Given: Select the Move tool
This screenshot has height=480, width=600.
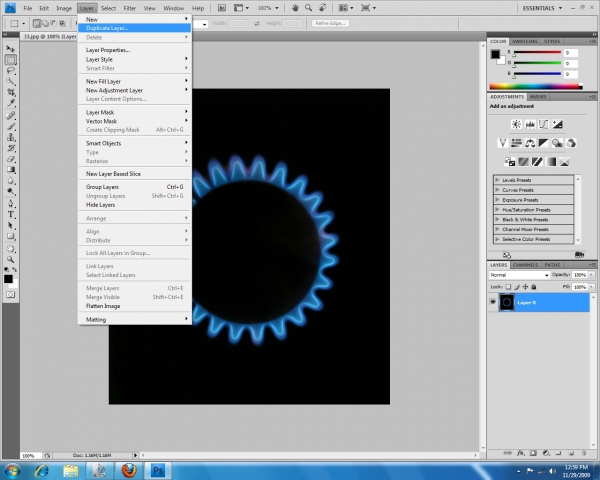Looking at the screenshot, I should coord(11,49).
